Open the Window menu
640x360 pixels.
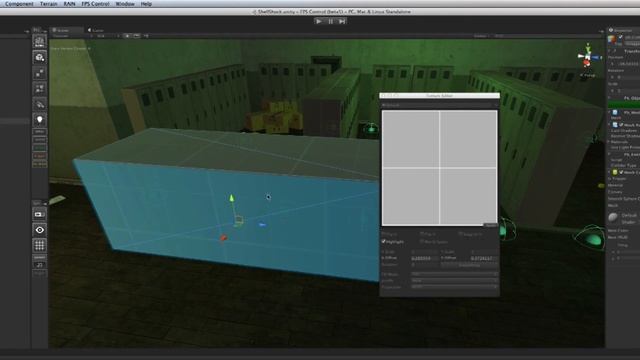coord(125,4)
